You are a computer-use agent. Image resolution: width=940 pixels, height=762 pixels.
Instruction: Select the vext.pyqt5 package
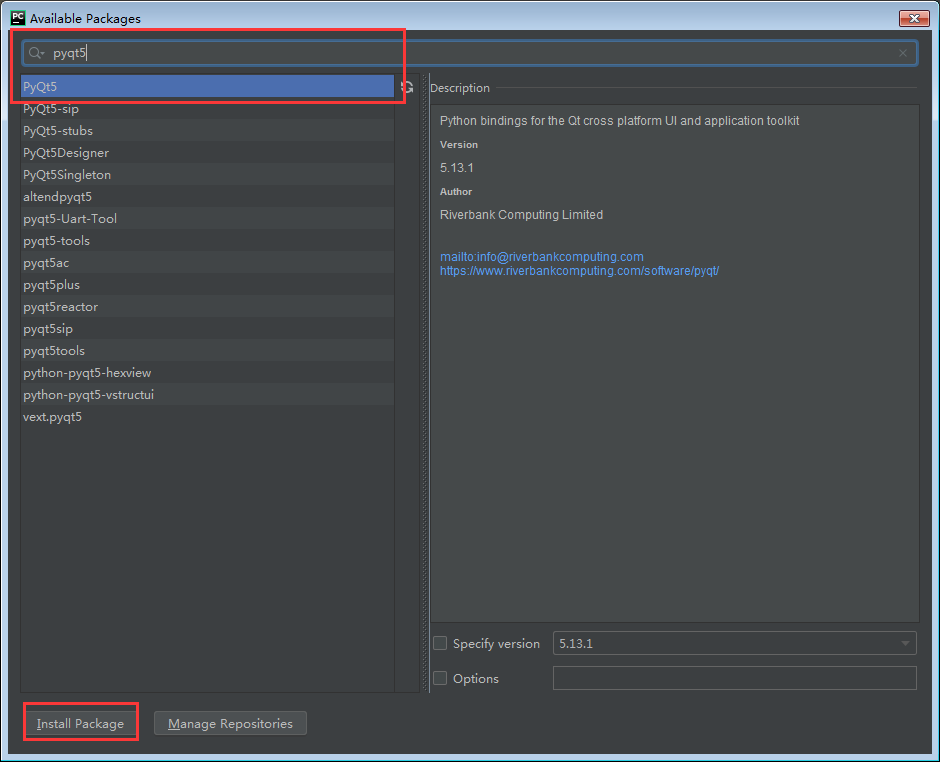tap(207, 417)
